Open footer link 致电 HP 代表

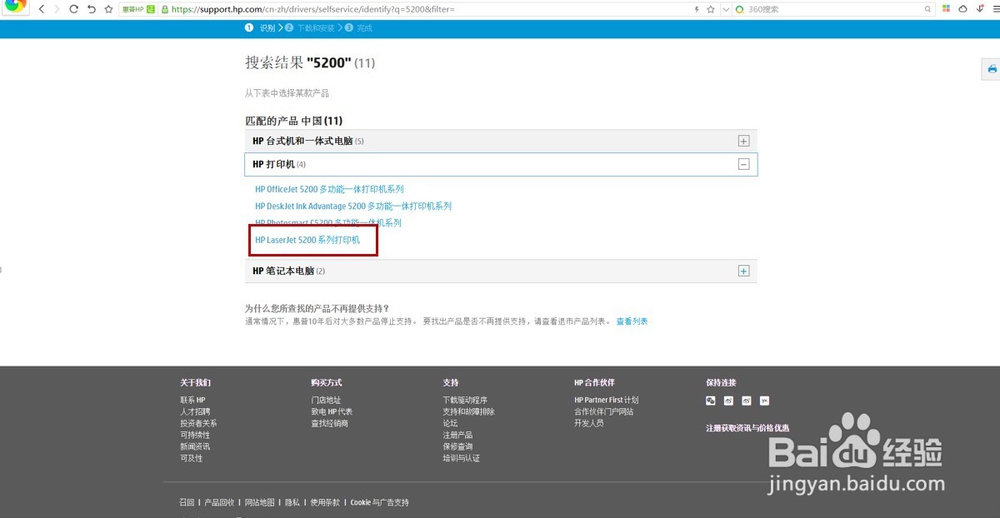click(332, 411)
